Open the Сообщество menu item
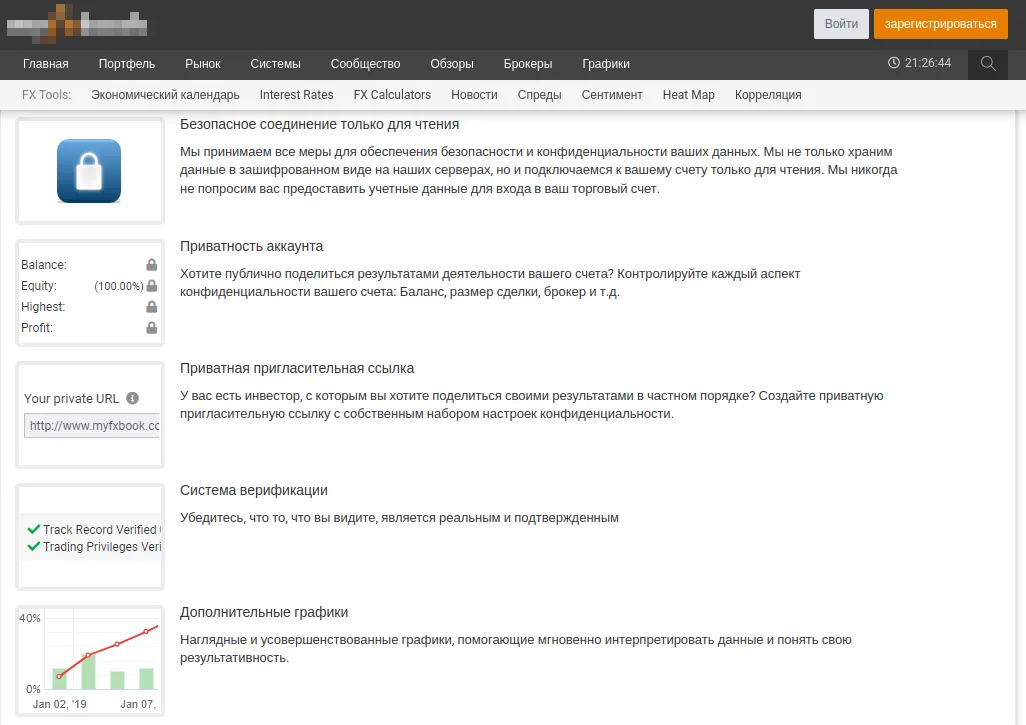The width and height of the screenshot is (1026, 725). 365,63
